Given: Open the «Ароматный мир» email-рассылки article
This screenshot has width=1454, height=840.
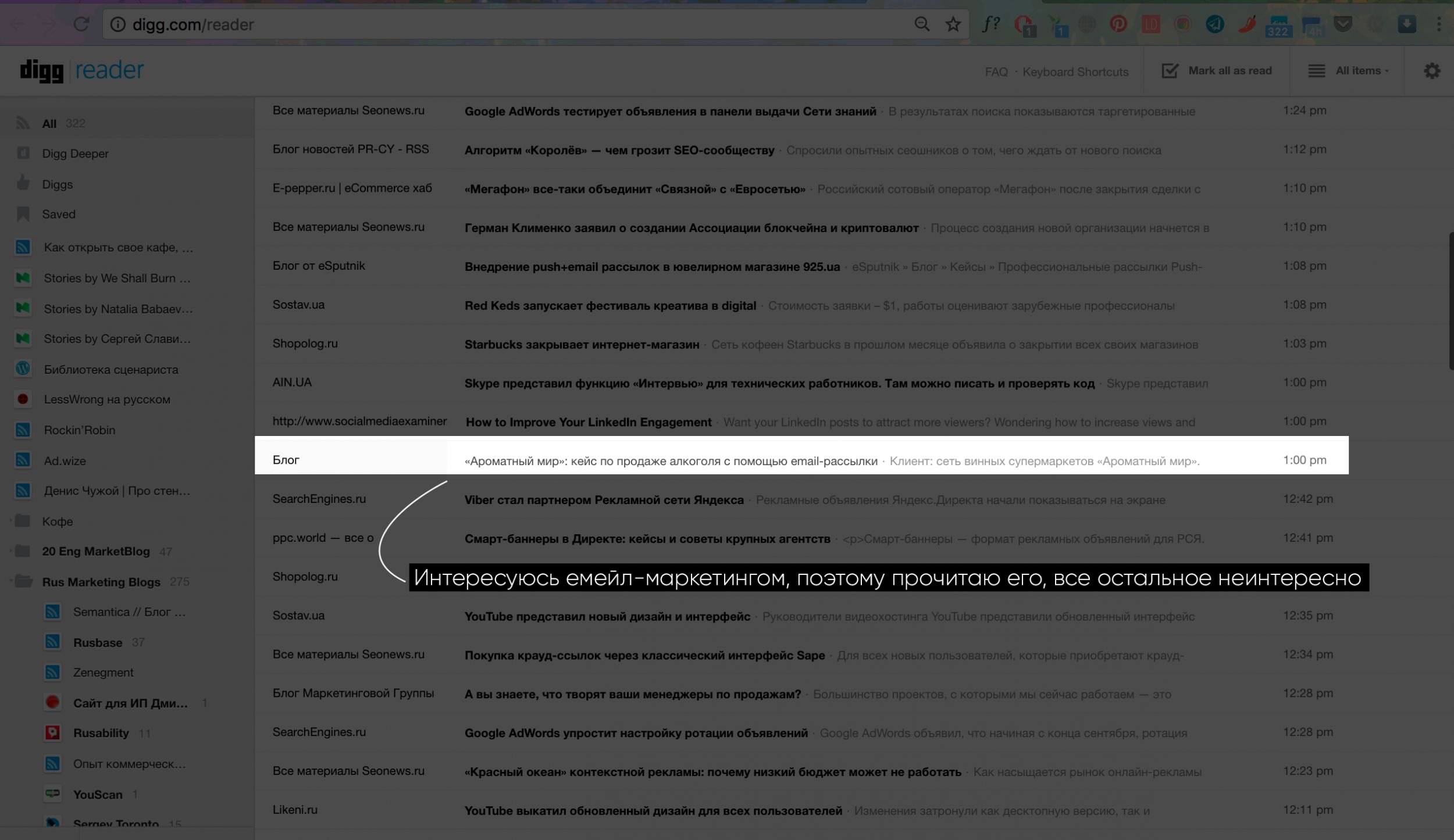Looking at the screenshot, I should [671, 461].
